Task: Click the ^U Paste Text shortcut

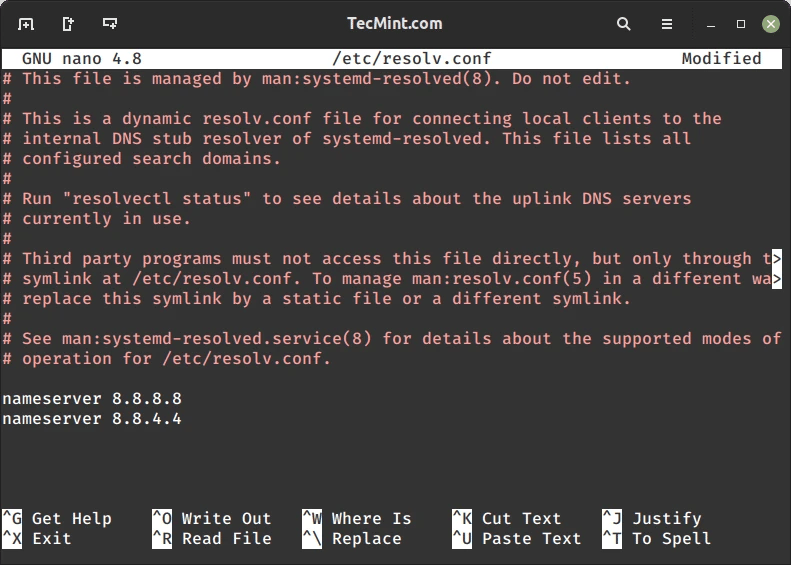Action: coord(516,538)
